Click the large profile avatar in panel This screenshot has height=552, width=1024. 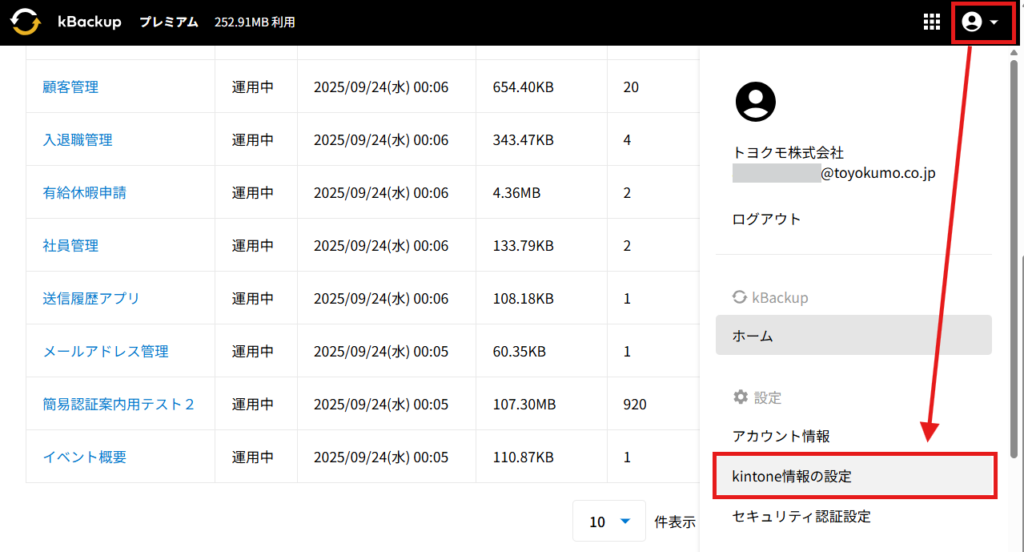(x=755, y=101)
